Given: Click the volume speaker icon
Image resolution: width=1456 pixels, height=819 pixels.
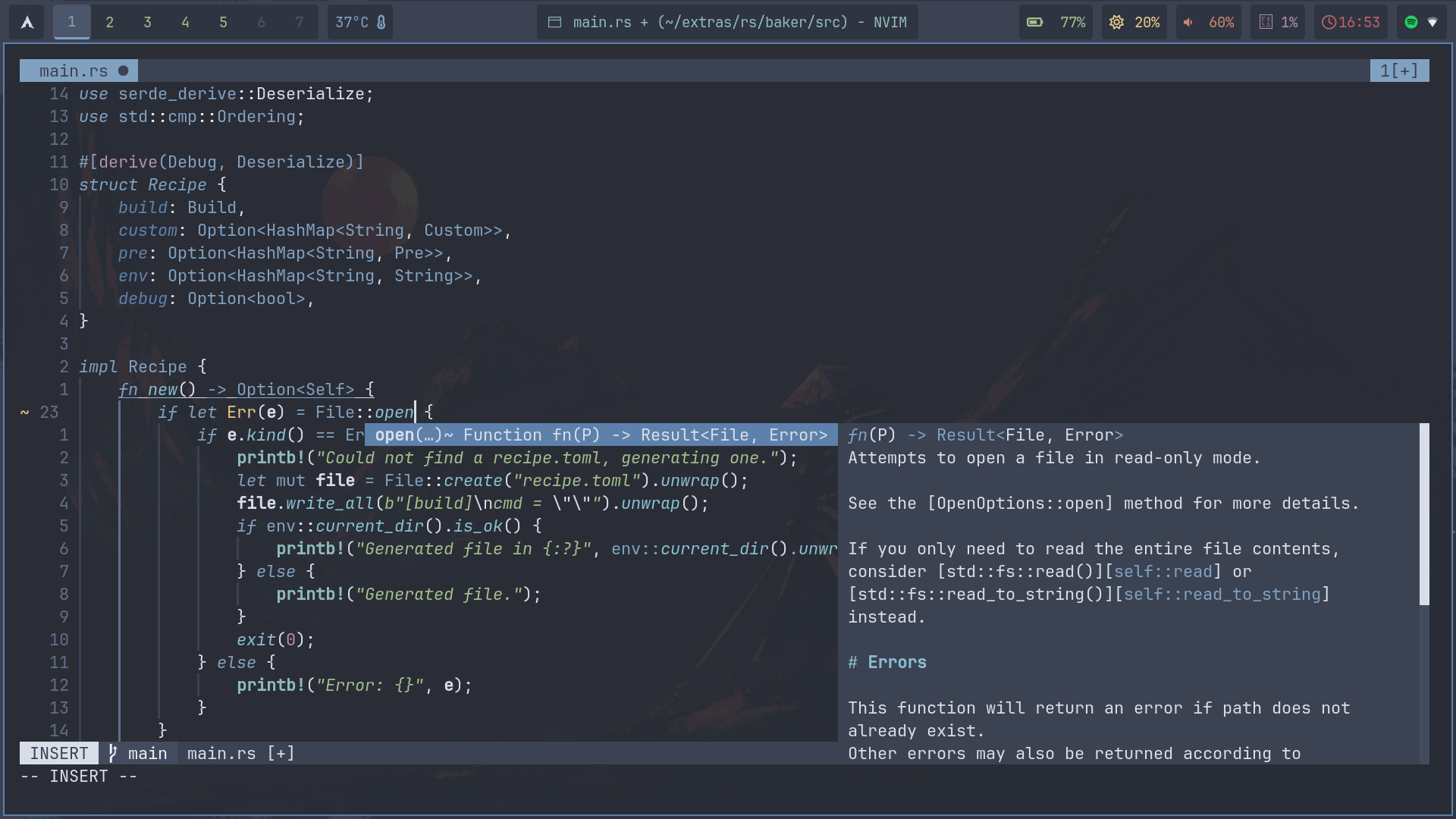Looking at the screenshot, I should tap(1189, 22).
